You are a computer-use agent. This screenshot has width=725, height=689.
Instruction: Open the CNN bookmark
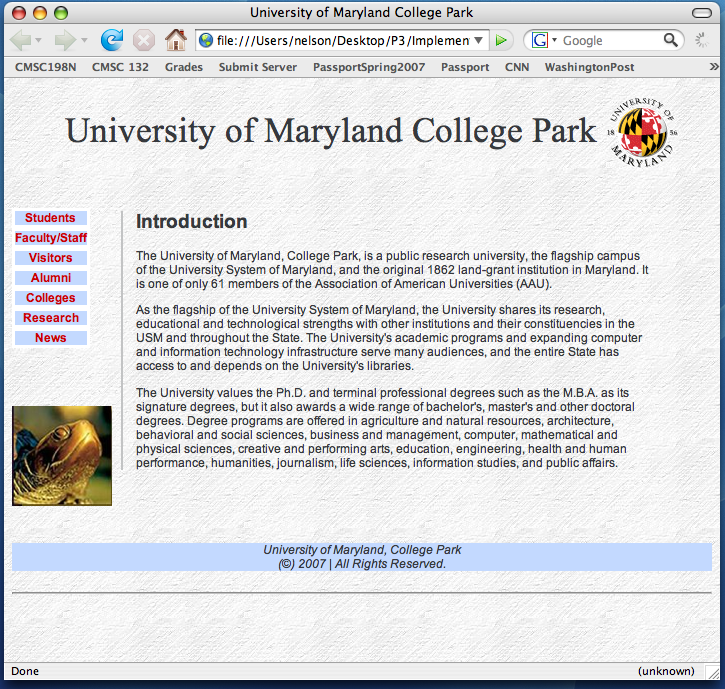point(517,67)
